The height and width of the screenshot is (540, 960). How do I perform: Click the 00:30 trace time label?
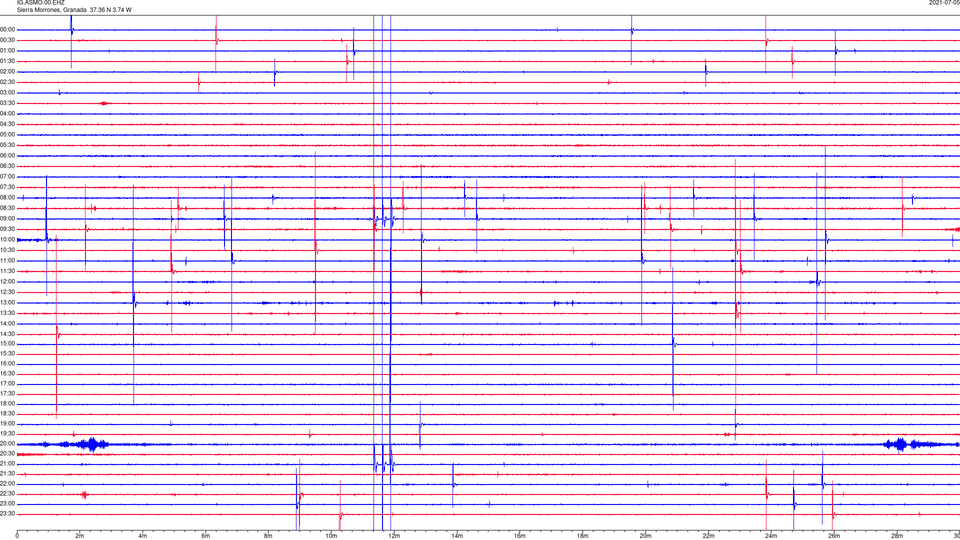pos(8,40)
